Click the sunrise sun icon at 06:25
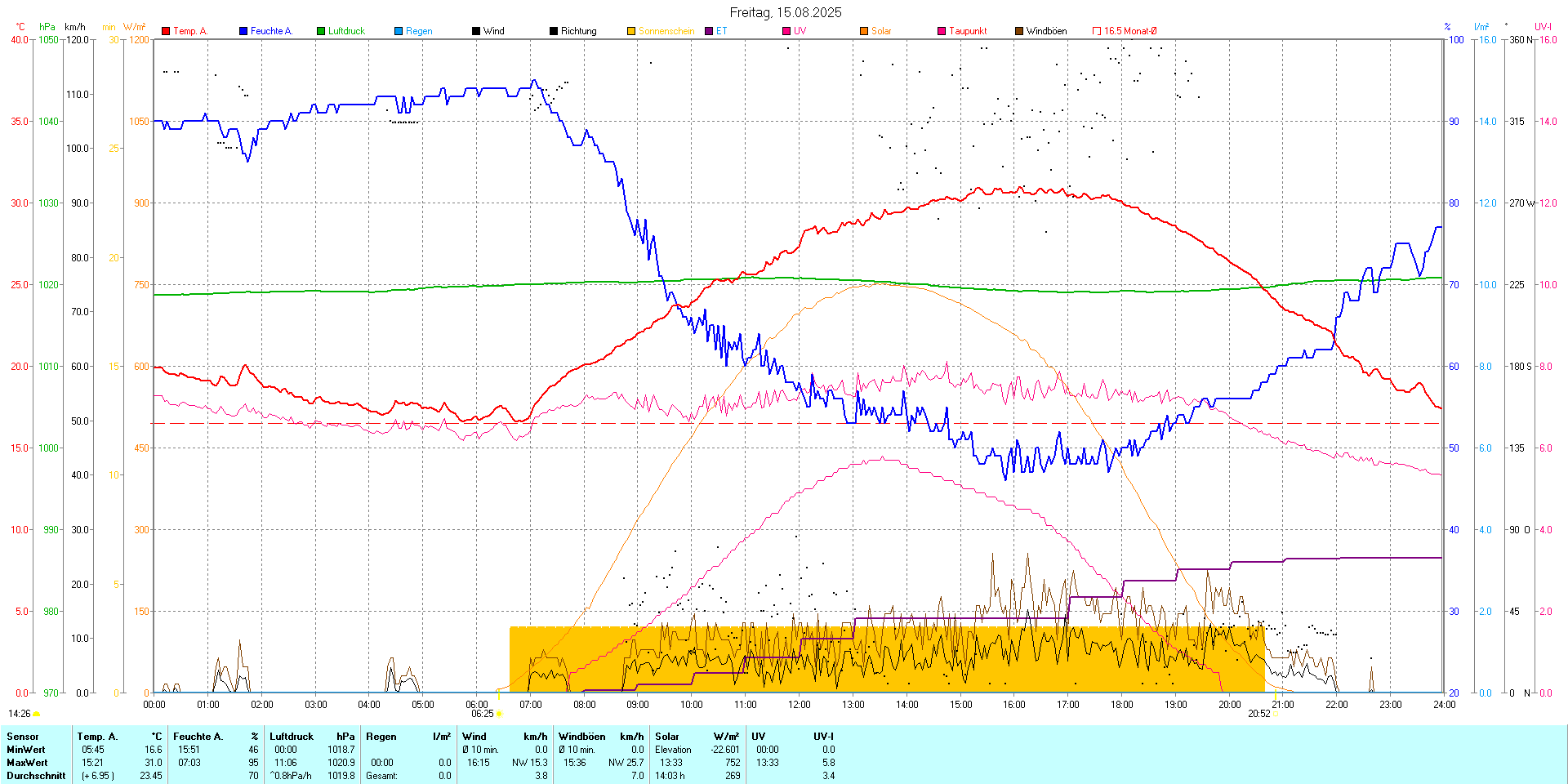This screenshot has height=784, width=1568. coord(499,714)
